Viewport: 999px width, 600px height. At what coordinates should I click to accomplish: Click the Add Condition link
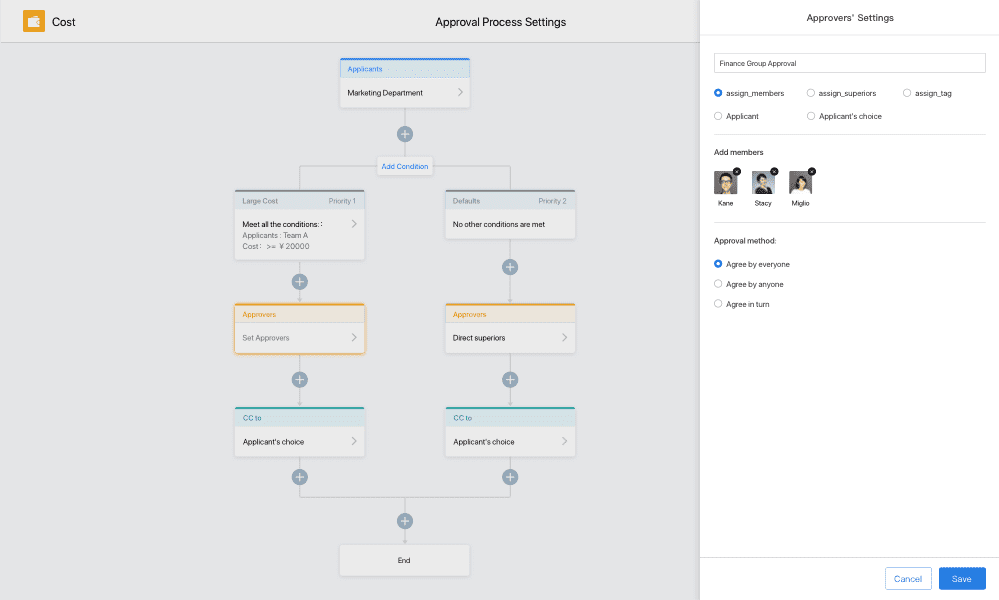click(x=405, y=166)
